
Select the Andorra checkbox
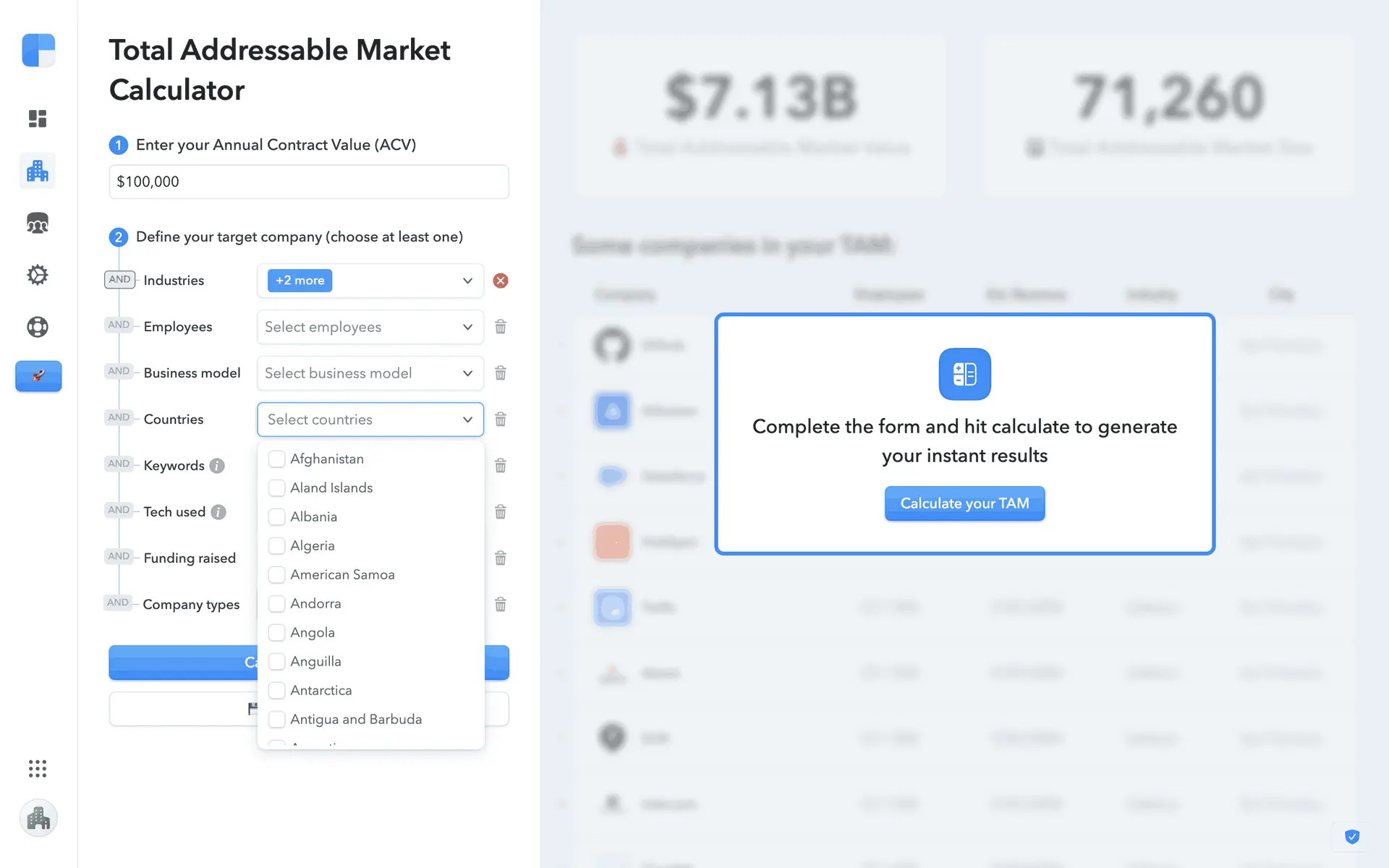(x=276, y=603)
